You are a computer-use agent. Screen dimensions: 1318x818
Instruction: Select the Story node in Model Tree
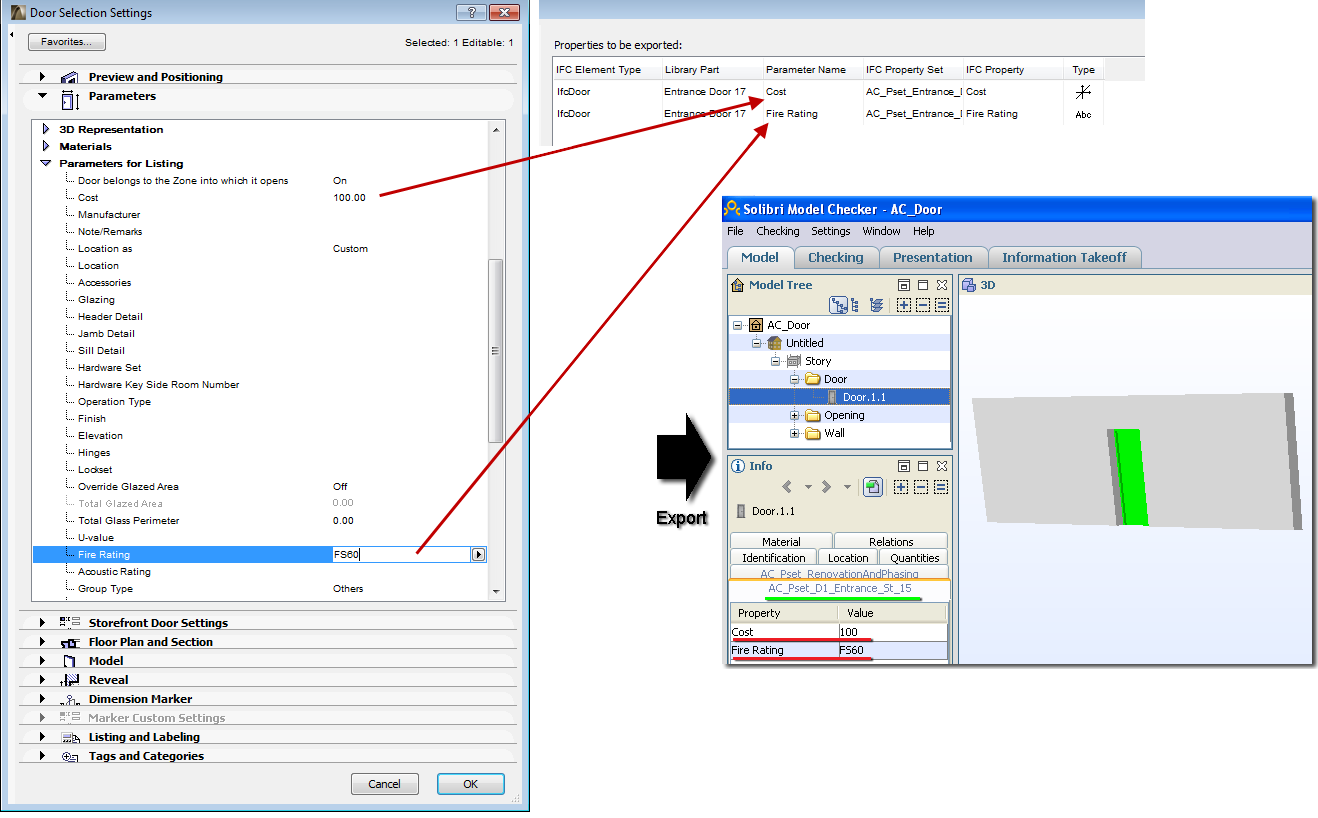(818, 361)
